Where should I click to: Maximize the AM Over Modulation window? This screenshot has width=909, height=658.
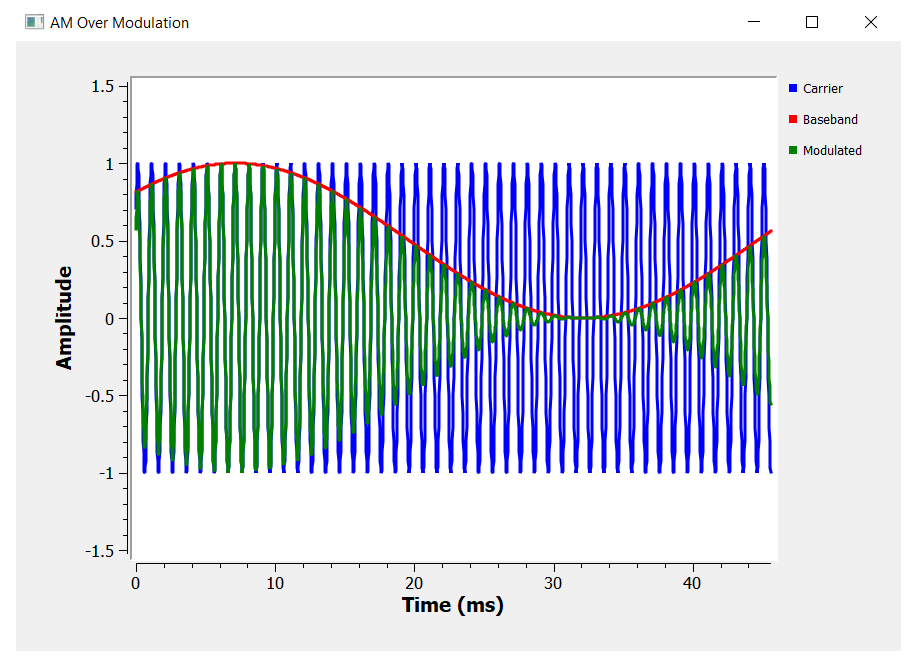[x=812, y=22]
